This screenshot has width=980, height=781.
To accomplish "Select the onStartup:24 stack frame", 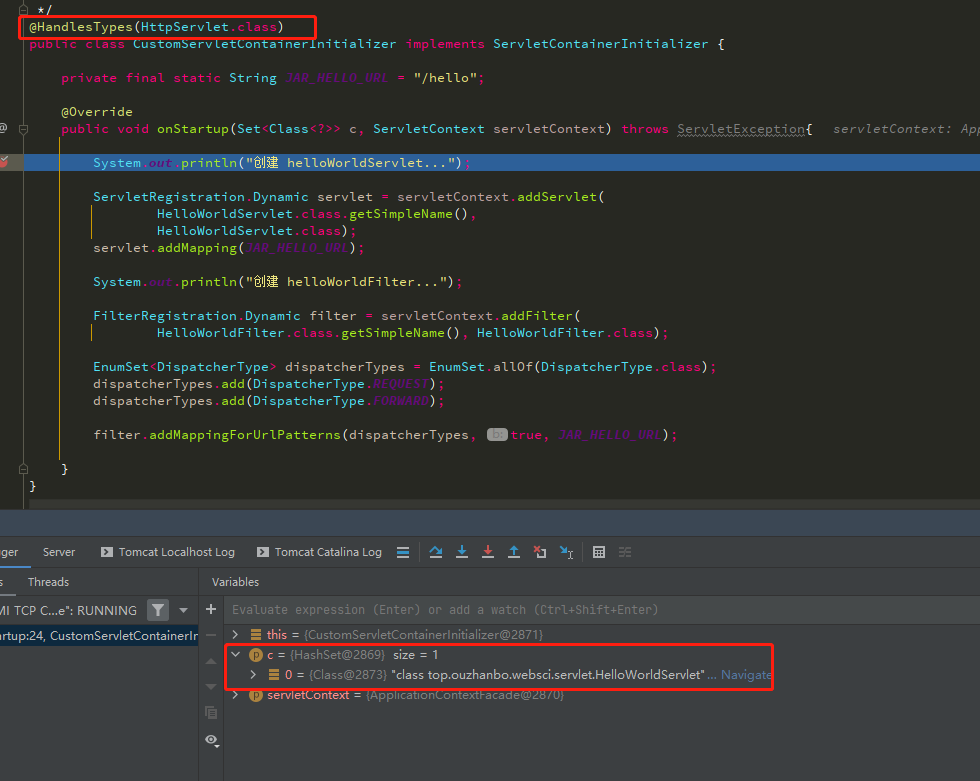I will click(x=99, y=635).
